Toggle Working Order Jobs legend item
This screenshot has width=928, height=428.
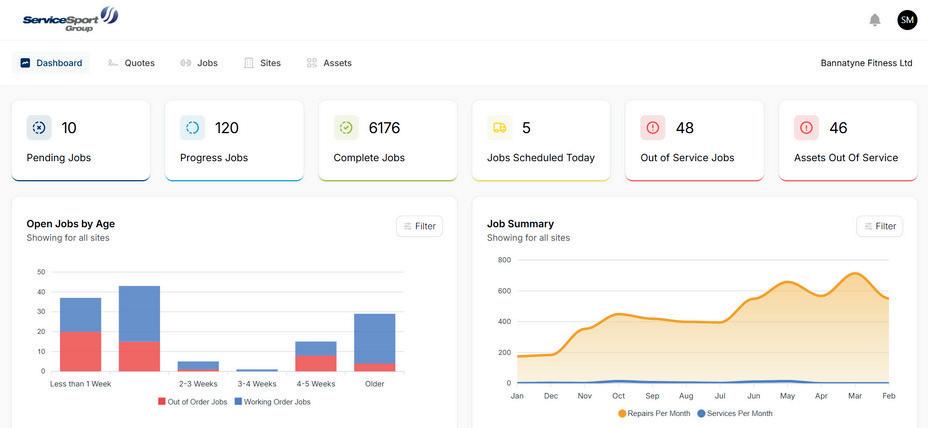272,401
